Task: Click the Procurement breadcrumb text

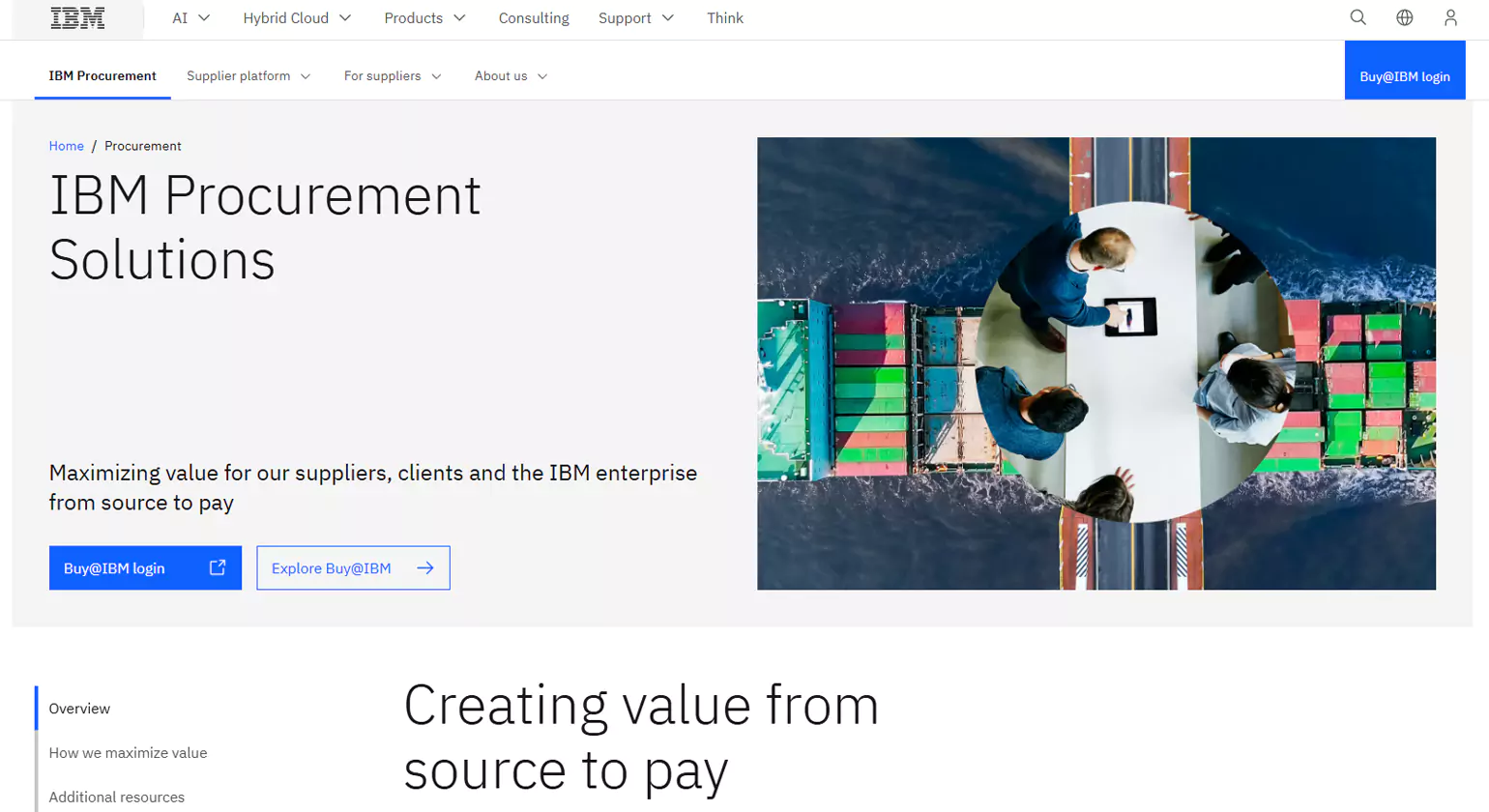Action: [143, 146]
